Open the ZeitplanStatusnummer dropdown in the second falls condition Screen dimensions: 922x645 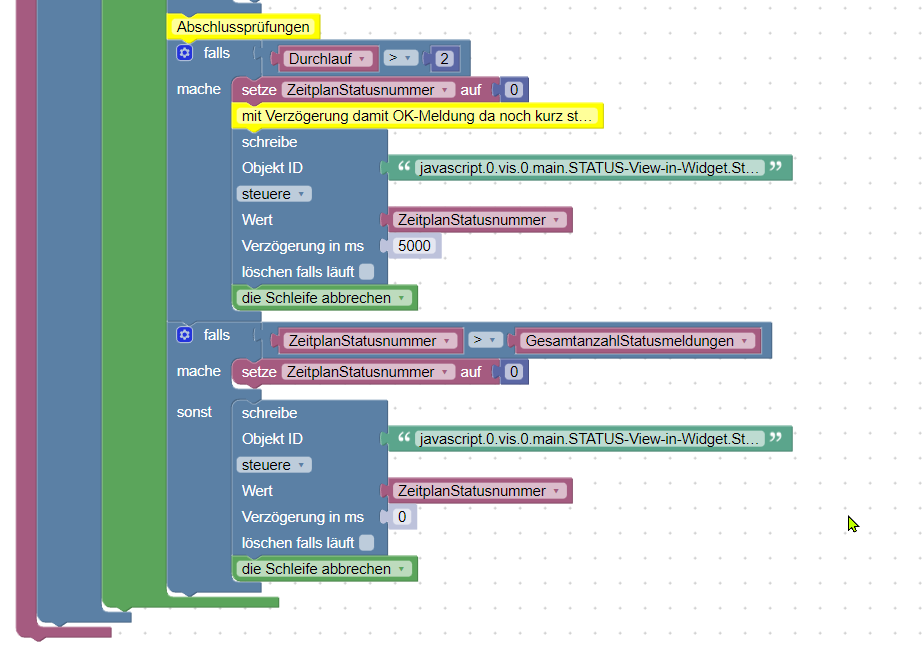pos(370,341)
